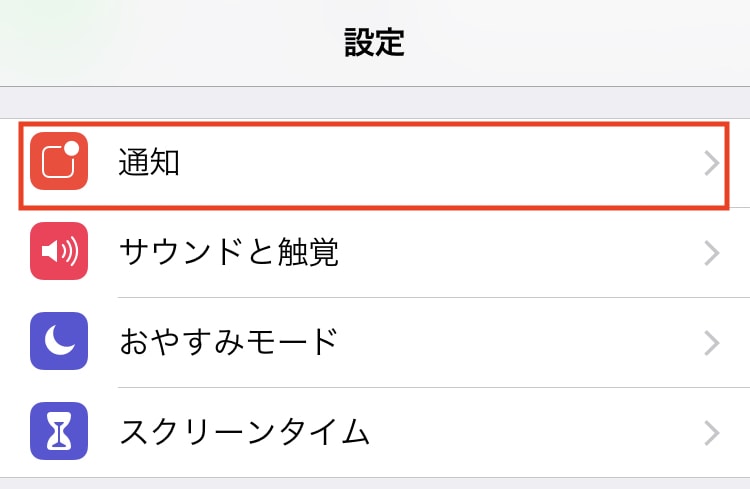Click blank middle area of サウンドと触覚 row
The width and height of the screenshot is (750, 489).
pos(521,252)
